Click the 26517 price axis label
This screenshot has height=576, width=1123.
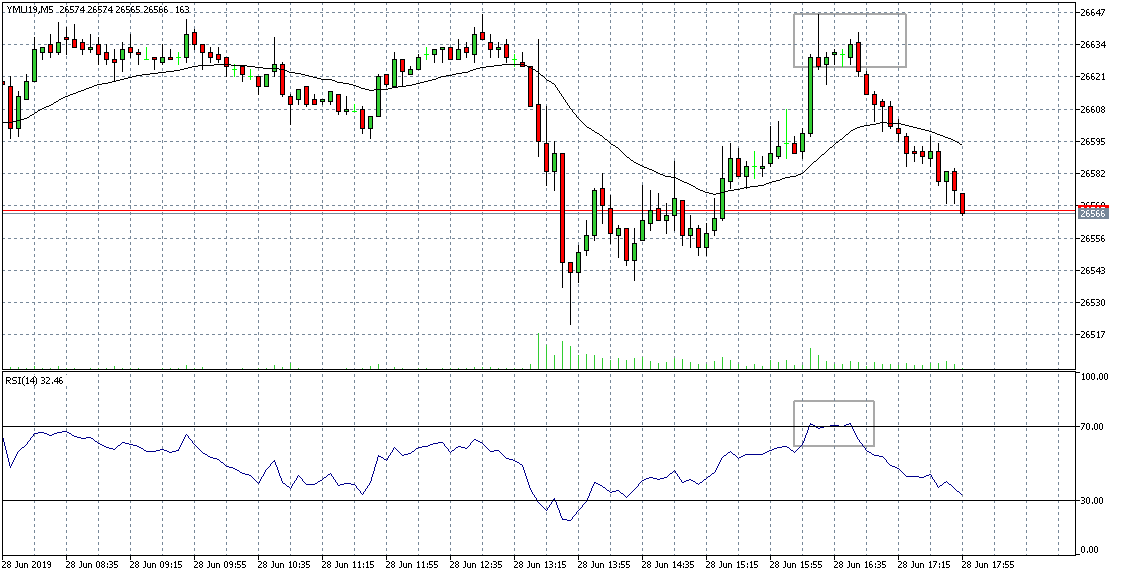click(x=1093, y=335)
